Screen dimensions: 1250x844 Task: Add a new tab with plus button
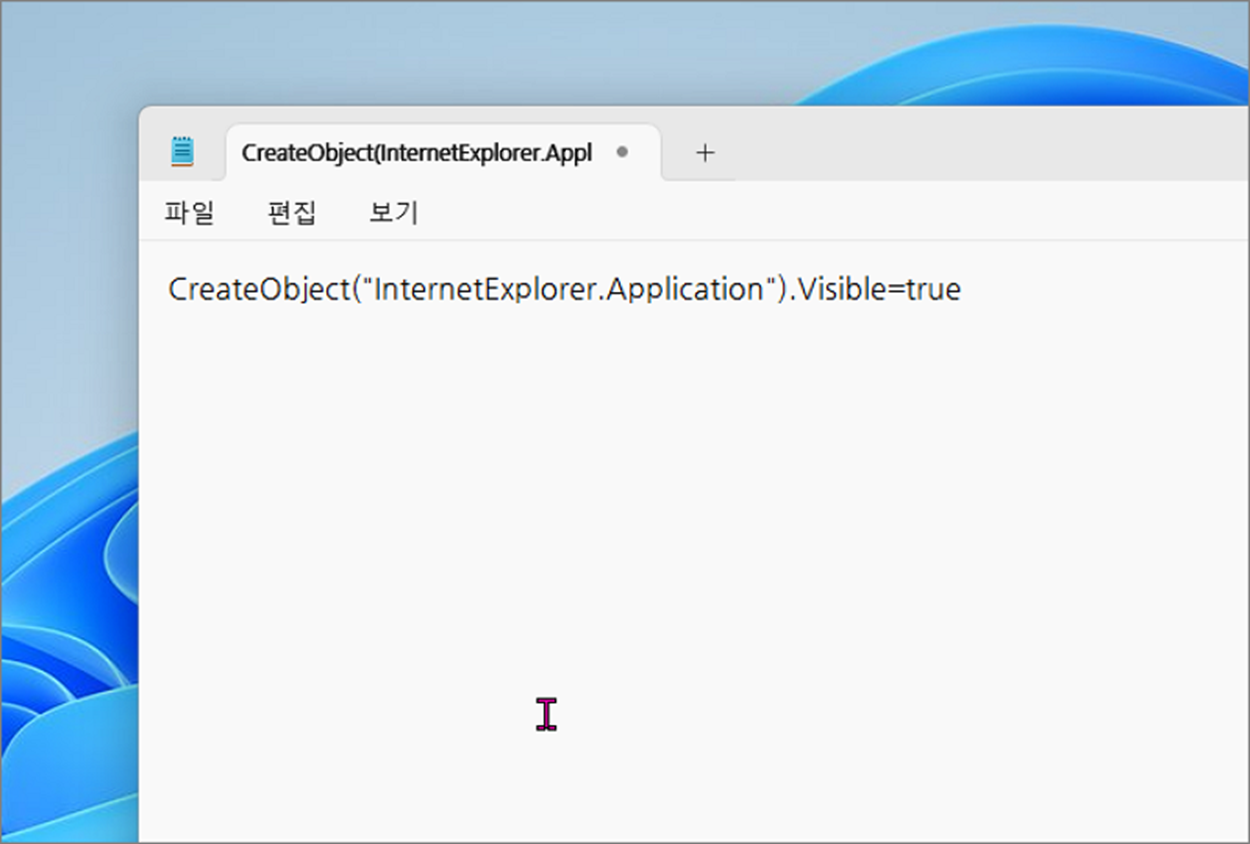coord(705,153)
